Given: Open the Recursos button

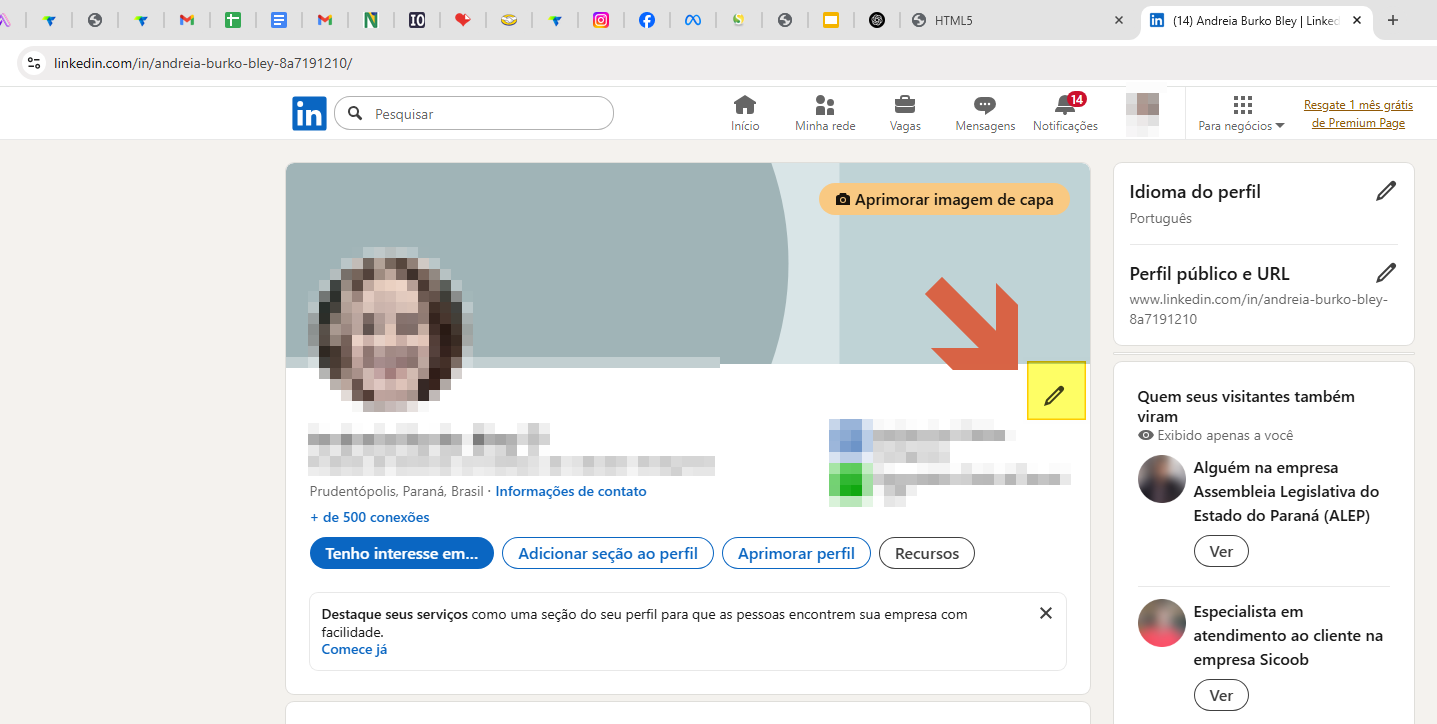Looking at the screenshot, I should [927, 553].
